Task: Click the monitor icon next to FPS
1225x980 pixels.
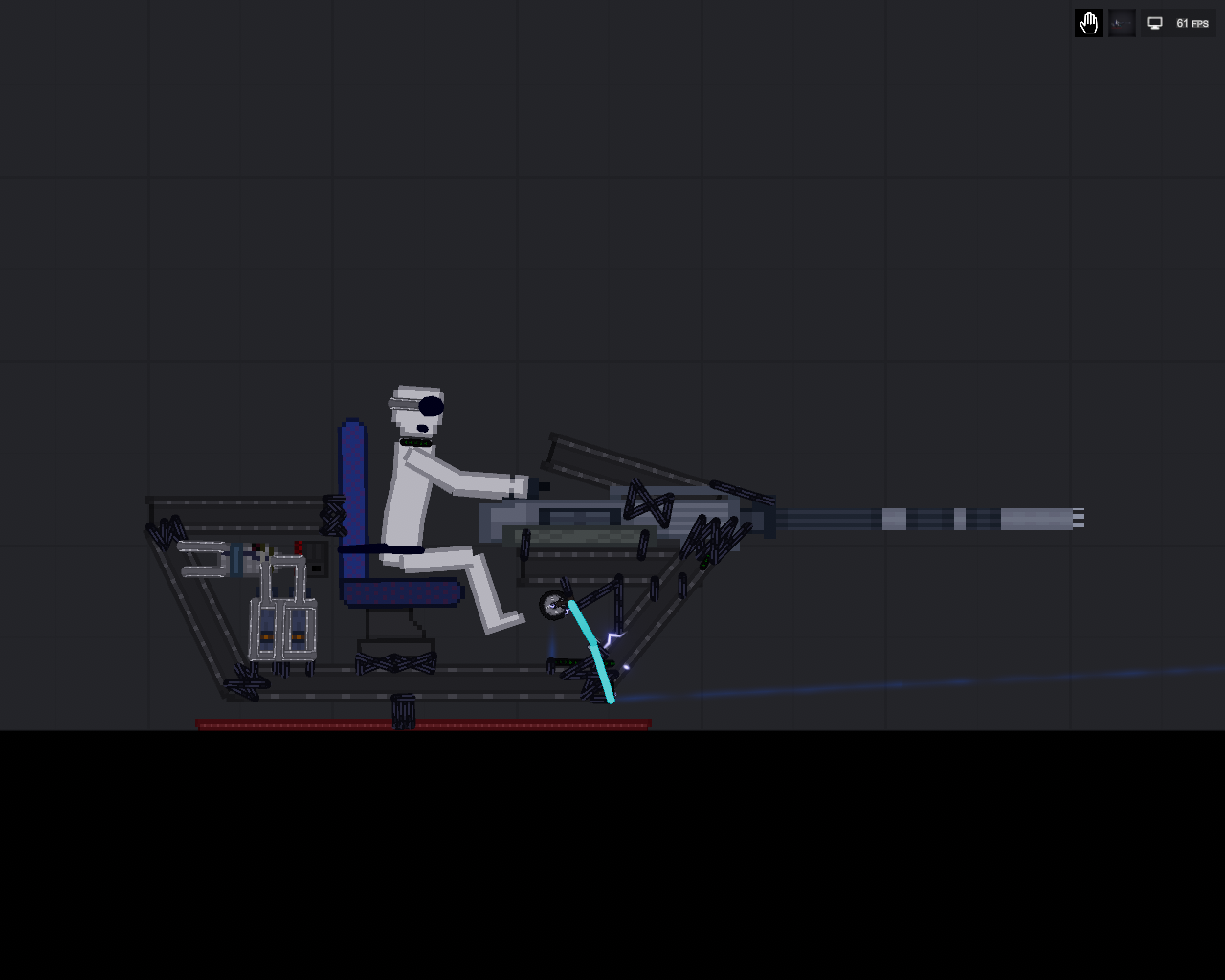Action: click(x=1155, y=23)
